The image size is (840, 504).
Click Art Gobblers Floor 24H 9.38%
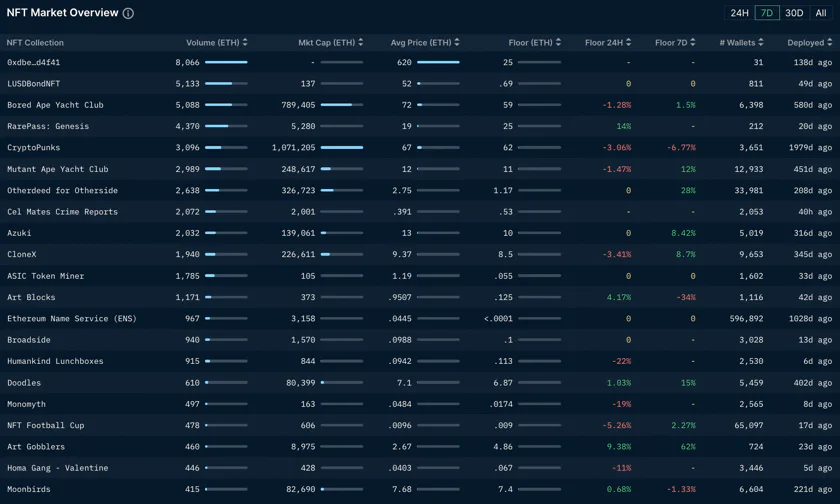pos(619,447)
